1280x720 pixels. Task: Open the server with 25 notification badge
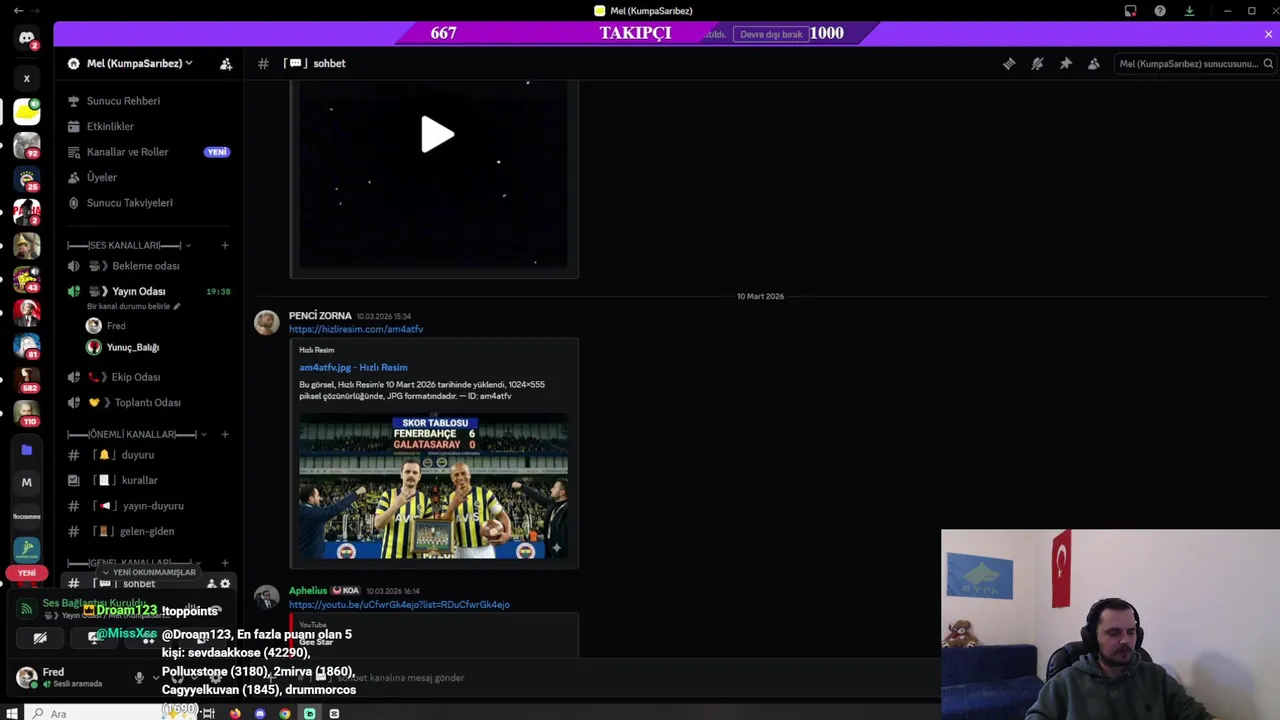pos(27,179)
